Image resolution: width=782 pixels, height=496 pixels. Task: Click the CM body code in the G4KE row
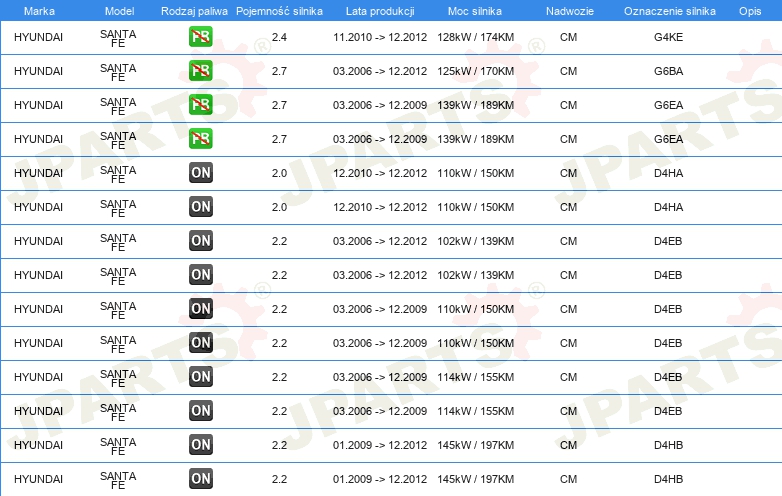click(x=568, y=37)
